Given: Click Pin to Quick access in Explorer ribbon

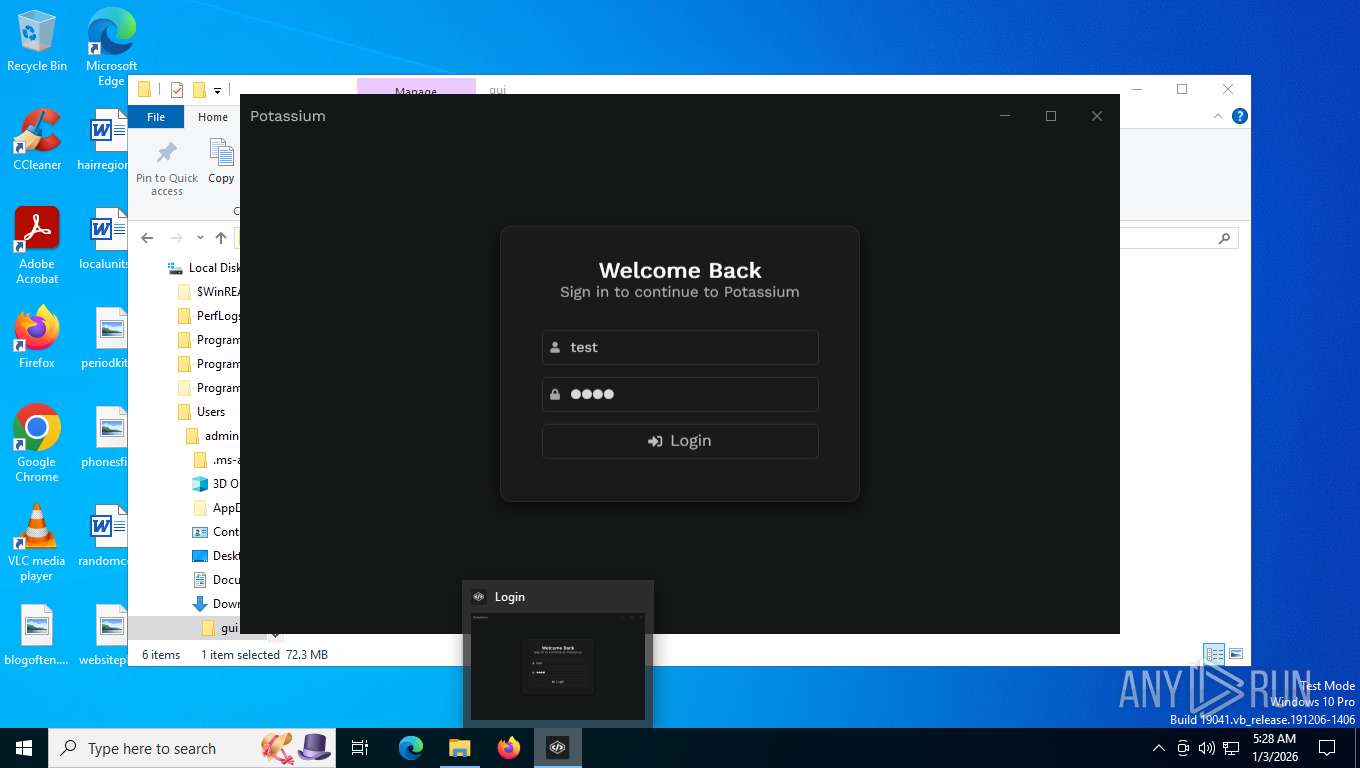Looking at the screenshot, I should 167,168.
